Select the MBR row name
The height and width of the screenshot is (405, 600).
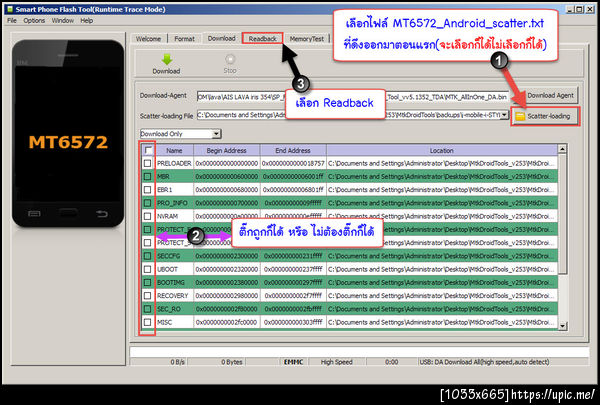[163, 176]
